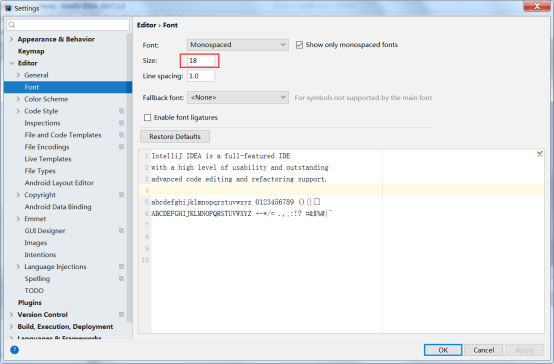The height and width of the screenshot is (364, 554).
Task: Click the IntelliJ icon in the title bar
Action: click(8, 8)
